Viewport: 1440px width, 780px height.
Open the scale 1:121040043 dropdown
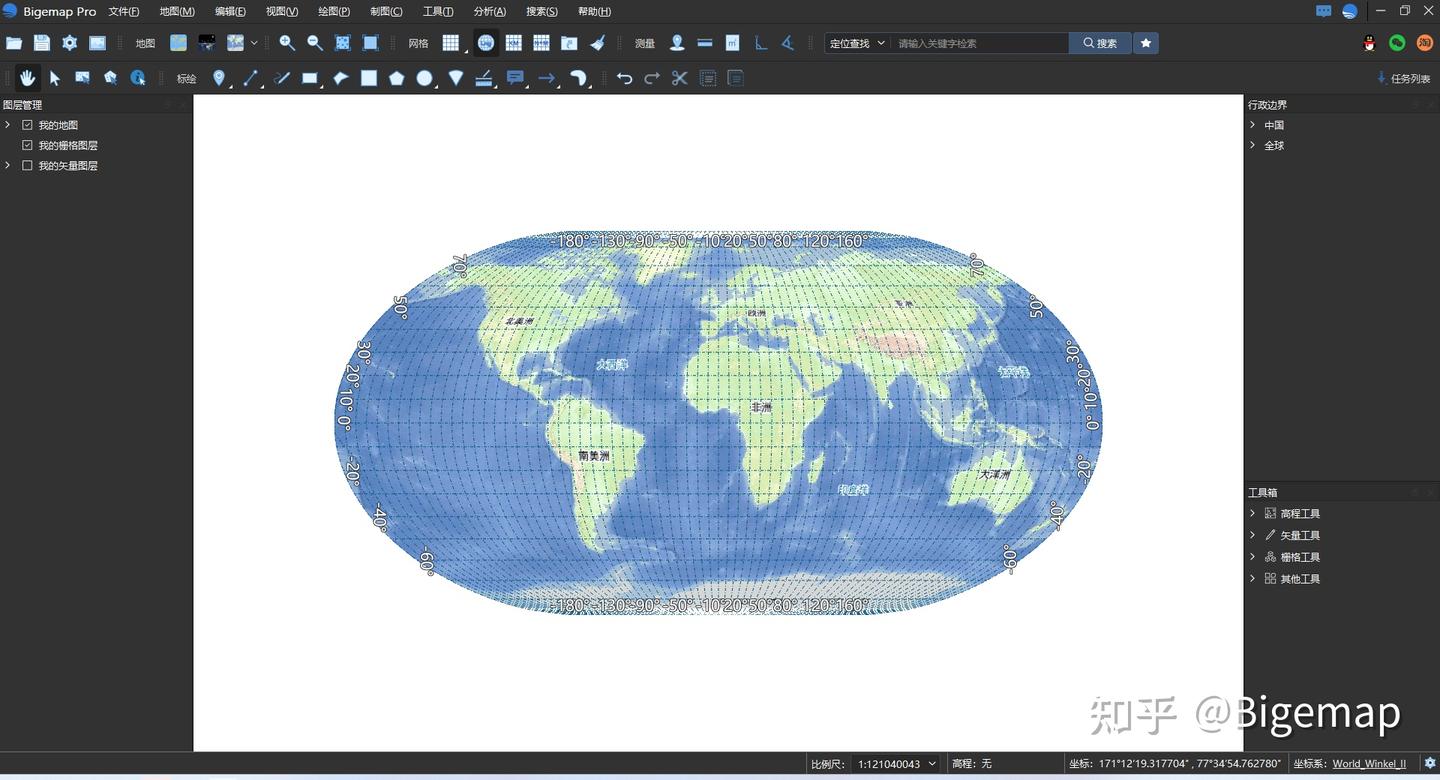click(897, 763)
